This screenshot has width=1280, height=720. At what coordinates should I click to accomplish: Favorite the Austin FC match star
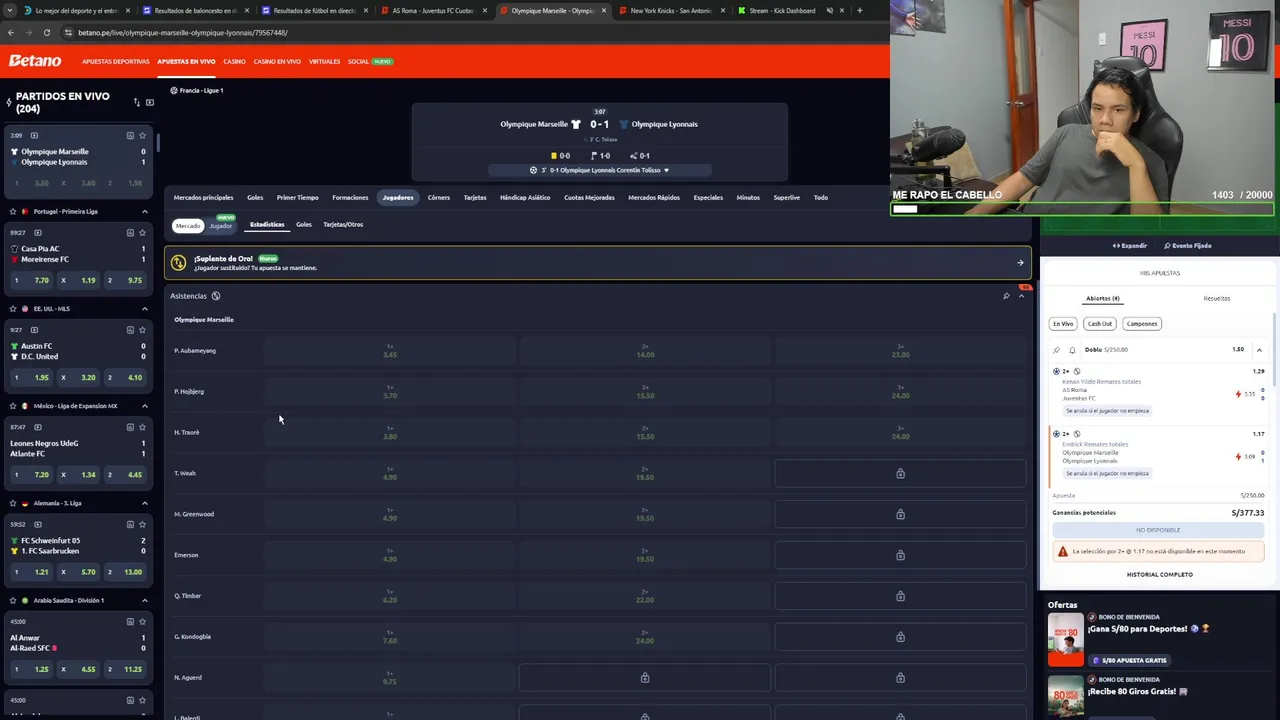(142, 329)
